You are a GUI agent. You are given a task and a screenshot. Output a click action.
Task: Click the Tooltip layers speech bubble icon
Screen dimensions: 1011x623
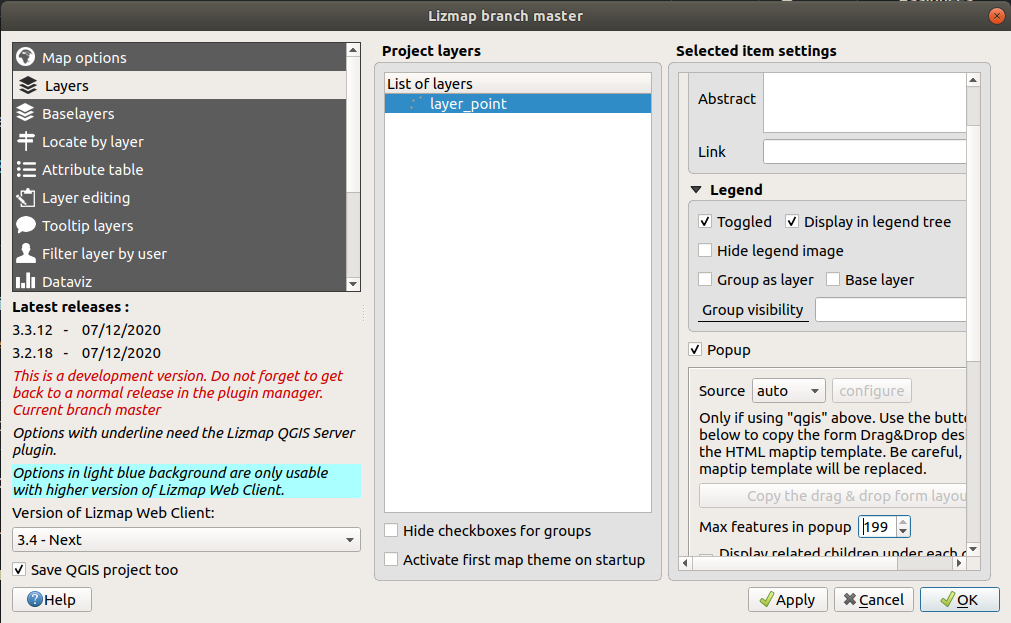coord(26,225)
